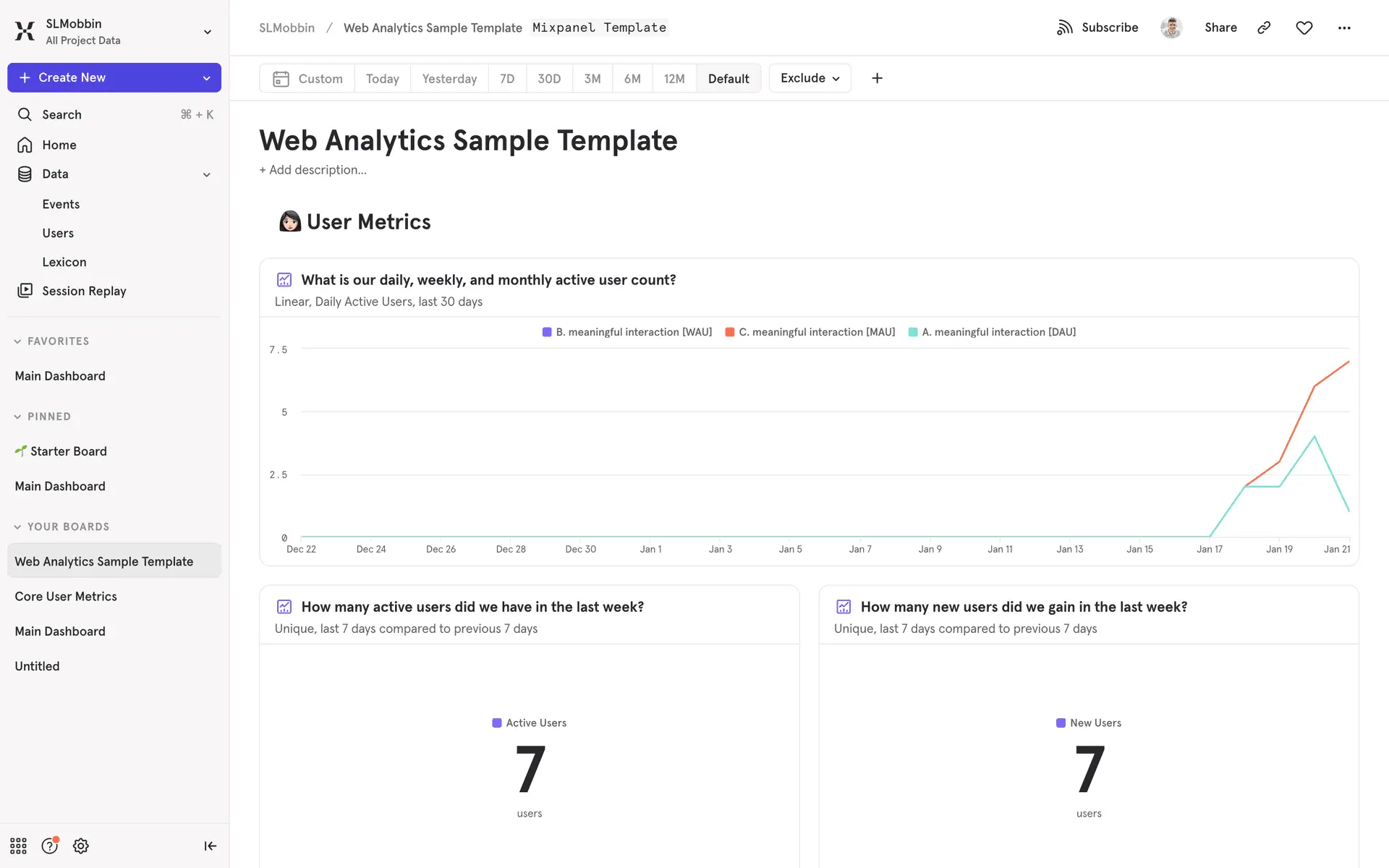Favorite this board with the heart icon

1304,27
